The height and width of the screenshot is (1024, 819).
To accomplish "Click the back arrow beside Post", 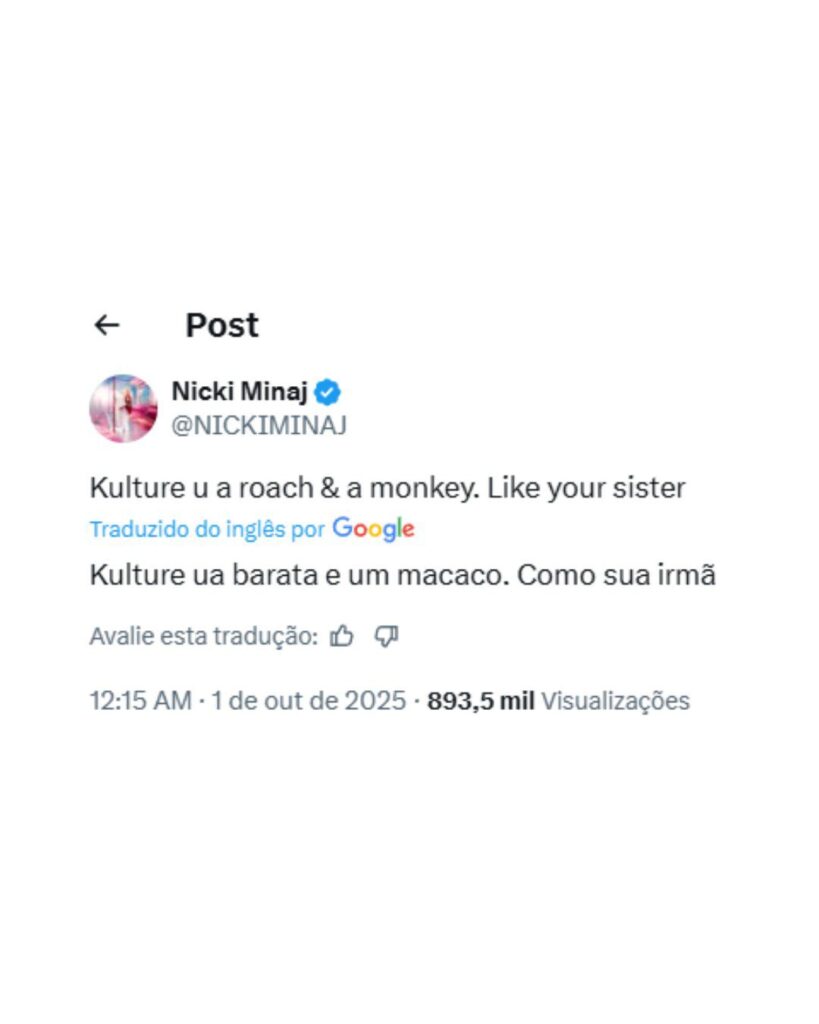I will [x=106, y=325].
